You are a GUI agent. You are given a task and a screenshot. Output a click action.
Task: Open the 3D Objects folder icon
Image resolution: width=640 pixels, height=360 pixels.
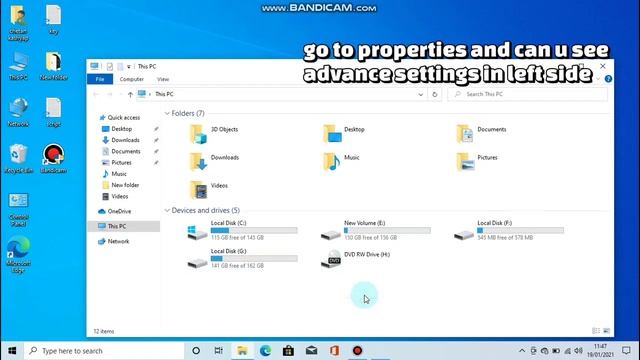pos(198,134)
